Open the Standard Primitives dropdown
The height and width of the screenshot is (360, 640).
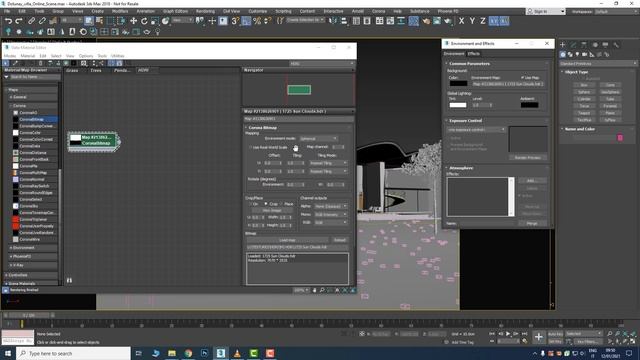[598, 64]
